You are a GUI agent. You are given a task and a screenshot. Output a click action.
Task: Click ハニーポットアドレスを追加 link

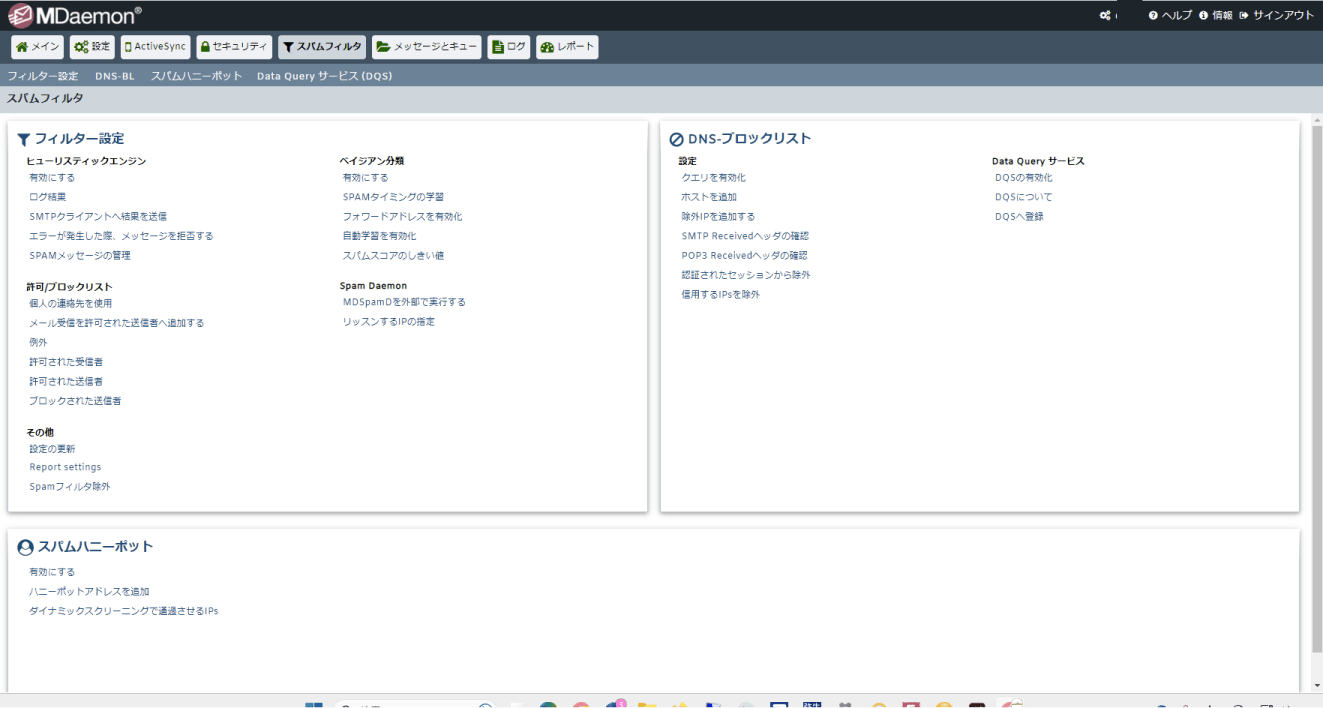coord(90,591)
